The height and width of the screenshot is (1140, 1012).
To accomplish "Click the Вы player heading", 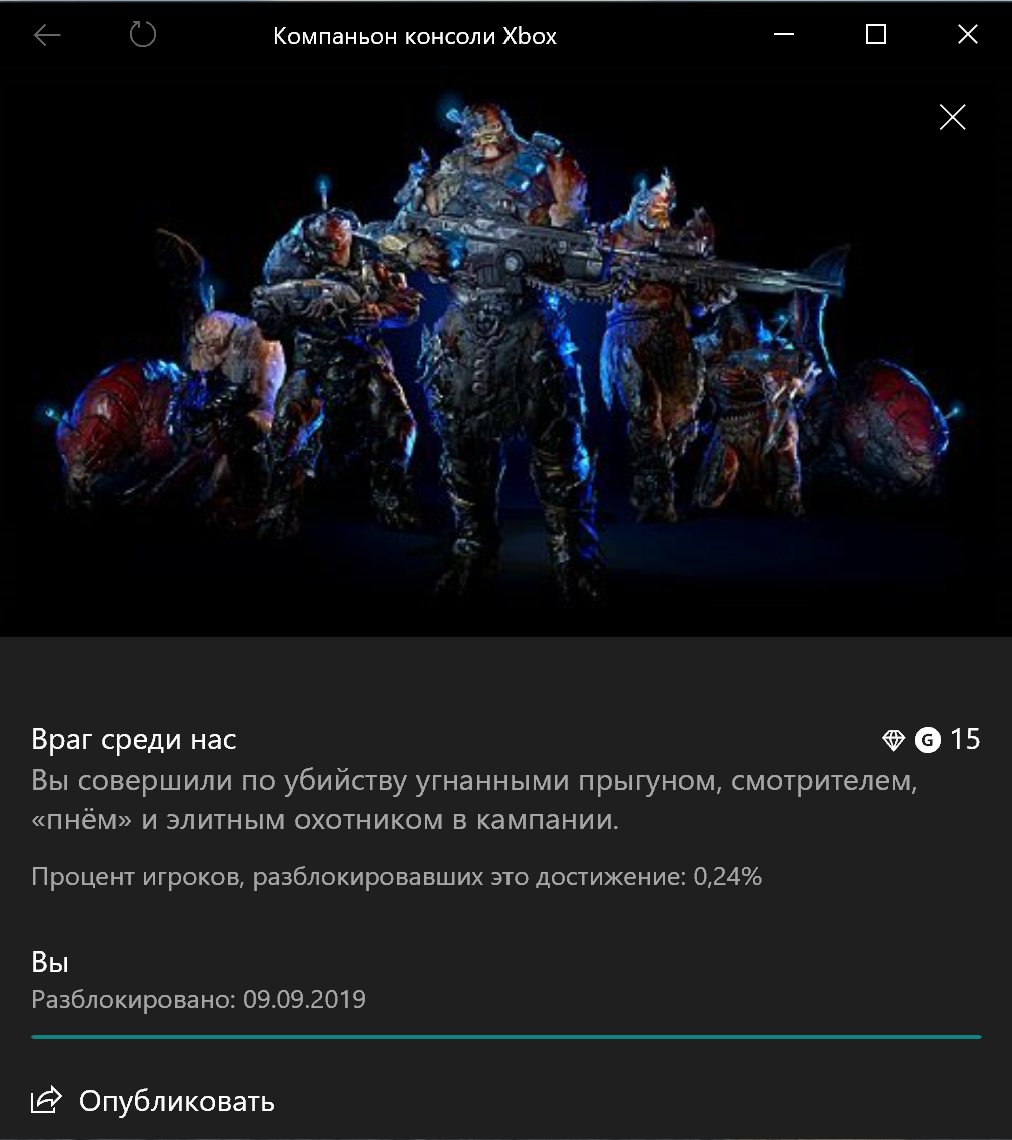I will [49, 963].
